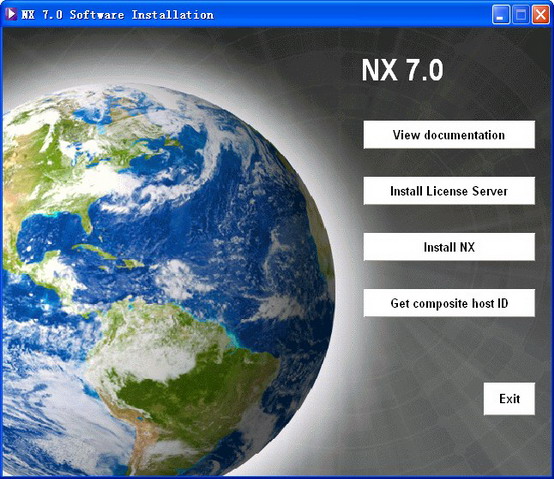Image resolution: width=554 pixels, height=479 pixels.
Task: Click the Gulf of Mexico on the globe
Action: [x=53, y=233]
